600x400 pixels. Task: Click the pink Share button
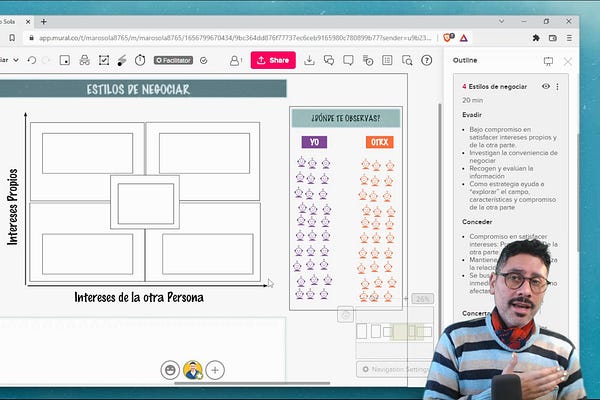(x=273, y=60)
